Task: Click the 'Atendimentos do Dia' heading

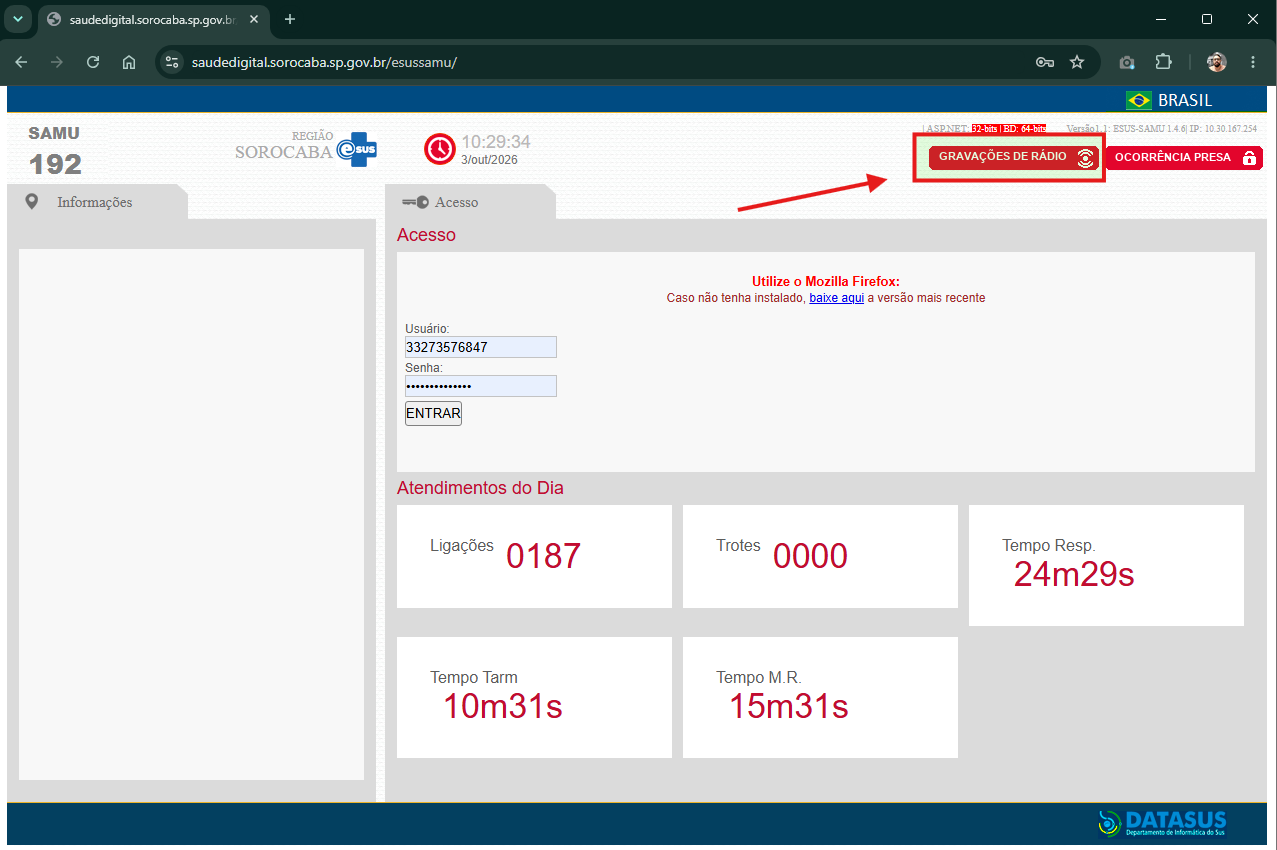Action: (480, 488)
